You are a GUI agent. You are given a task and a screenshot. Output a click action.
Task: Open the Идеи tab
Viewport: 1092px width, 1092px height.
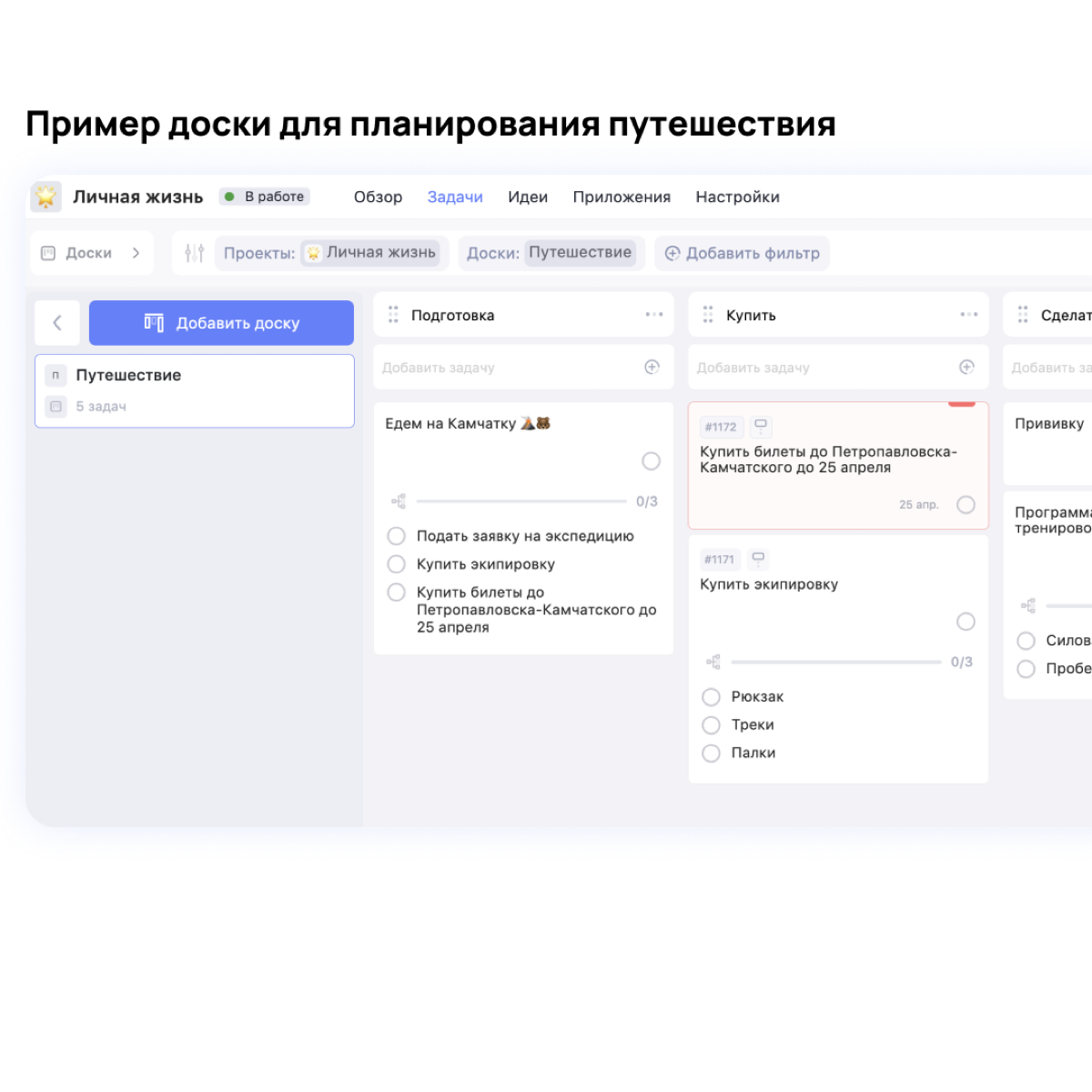(528, 197)
